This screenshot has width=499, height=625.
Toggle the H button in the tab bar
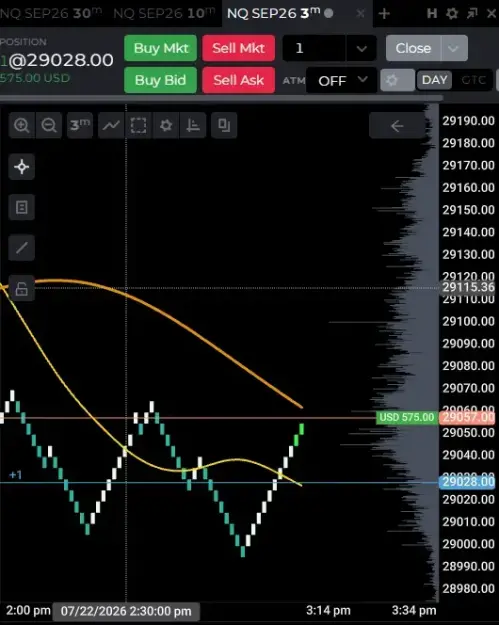432,14
